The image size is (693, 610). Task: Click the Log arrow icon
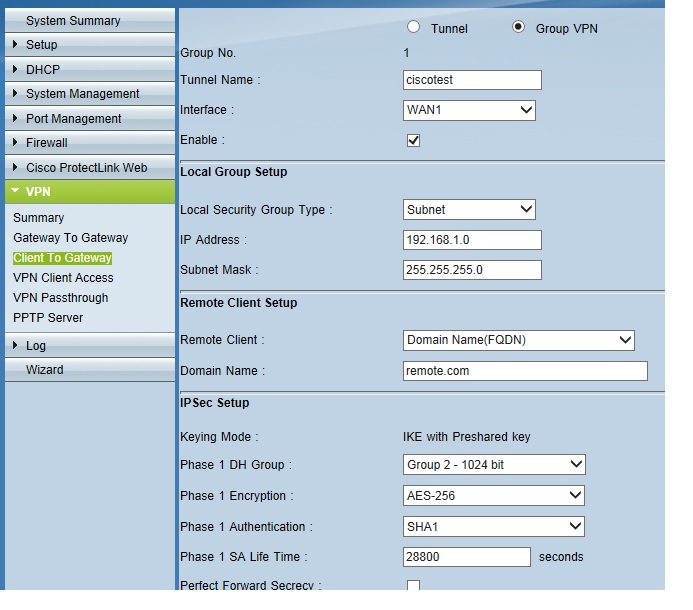15,345
